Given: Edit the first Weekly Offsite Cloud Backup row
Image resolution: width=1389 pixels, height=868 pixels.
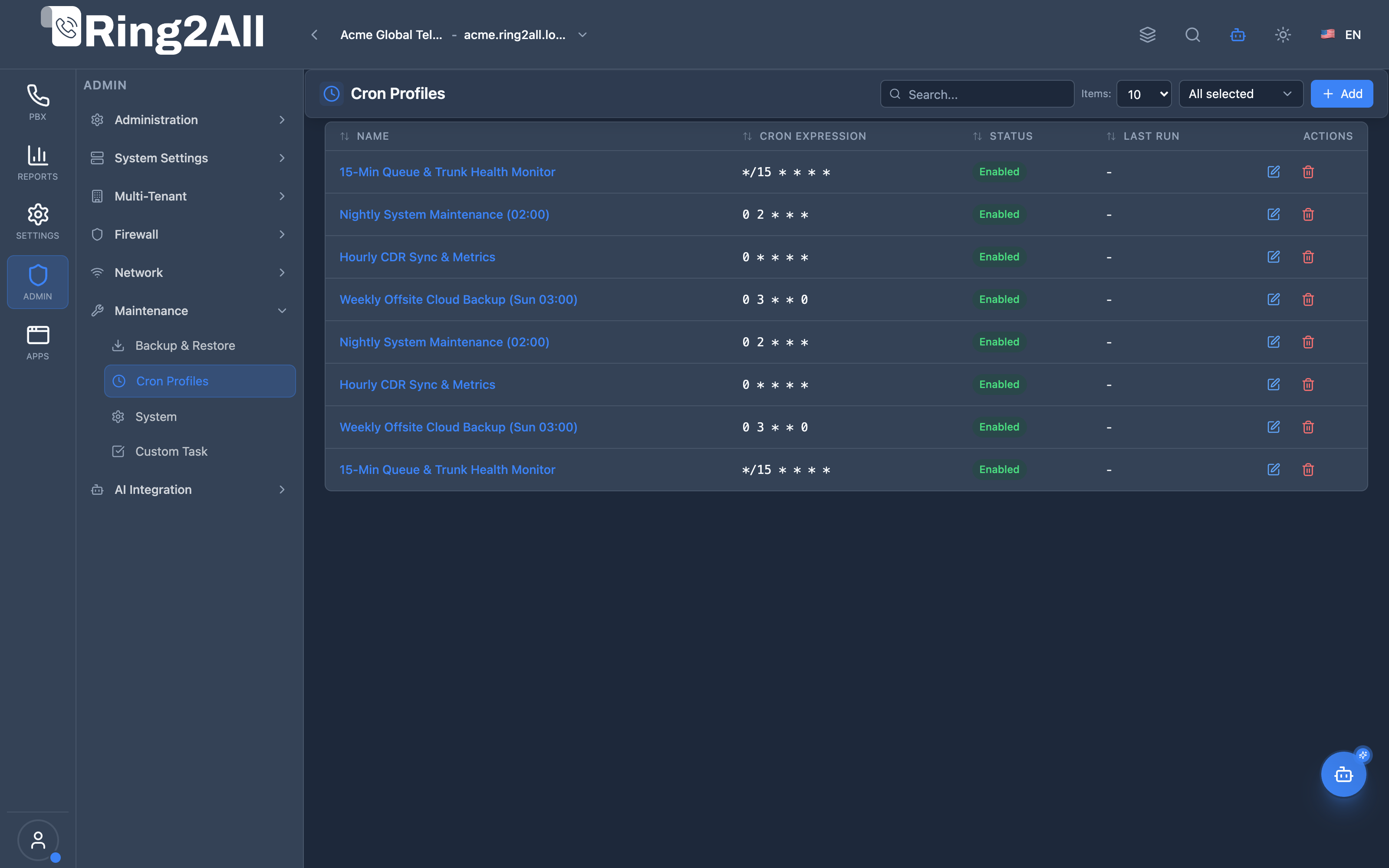Looking at the screenshot, I should 1273,299.
